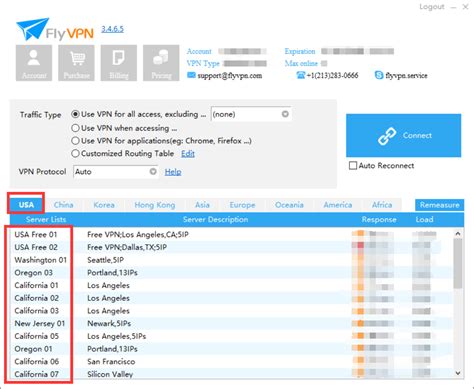Enable the Auto Reconnect checkbox
The width and height of the screenshot is (474, 389).
[353, 166]
